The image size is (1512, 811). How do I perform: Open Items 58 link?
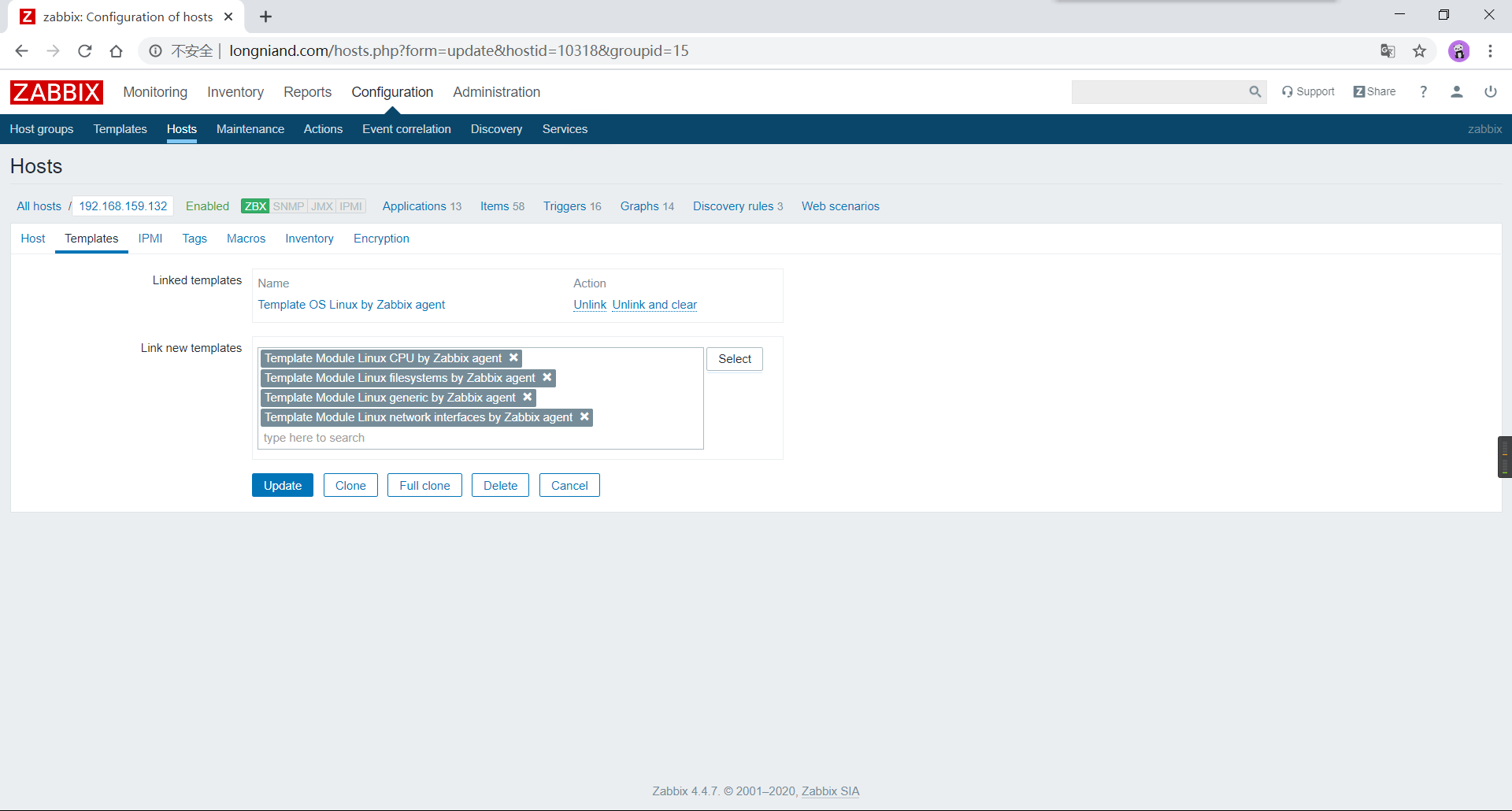pyautogui.click(x=502, y=206)
